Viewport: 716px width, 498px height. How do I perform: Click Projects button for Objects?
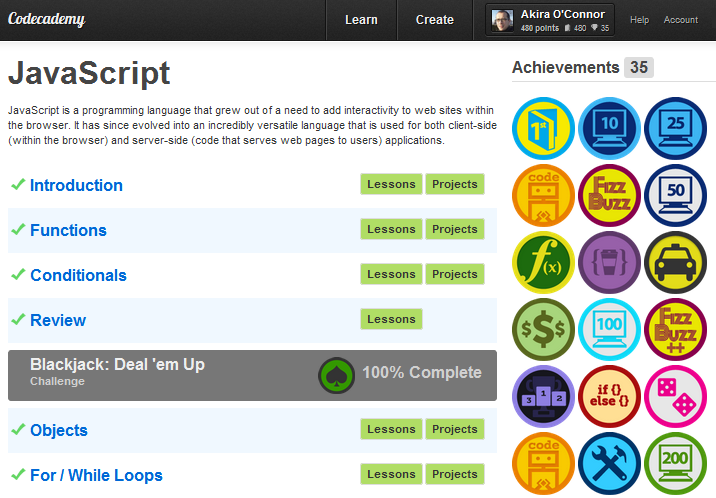coord(455,429)
